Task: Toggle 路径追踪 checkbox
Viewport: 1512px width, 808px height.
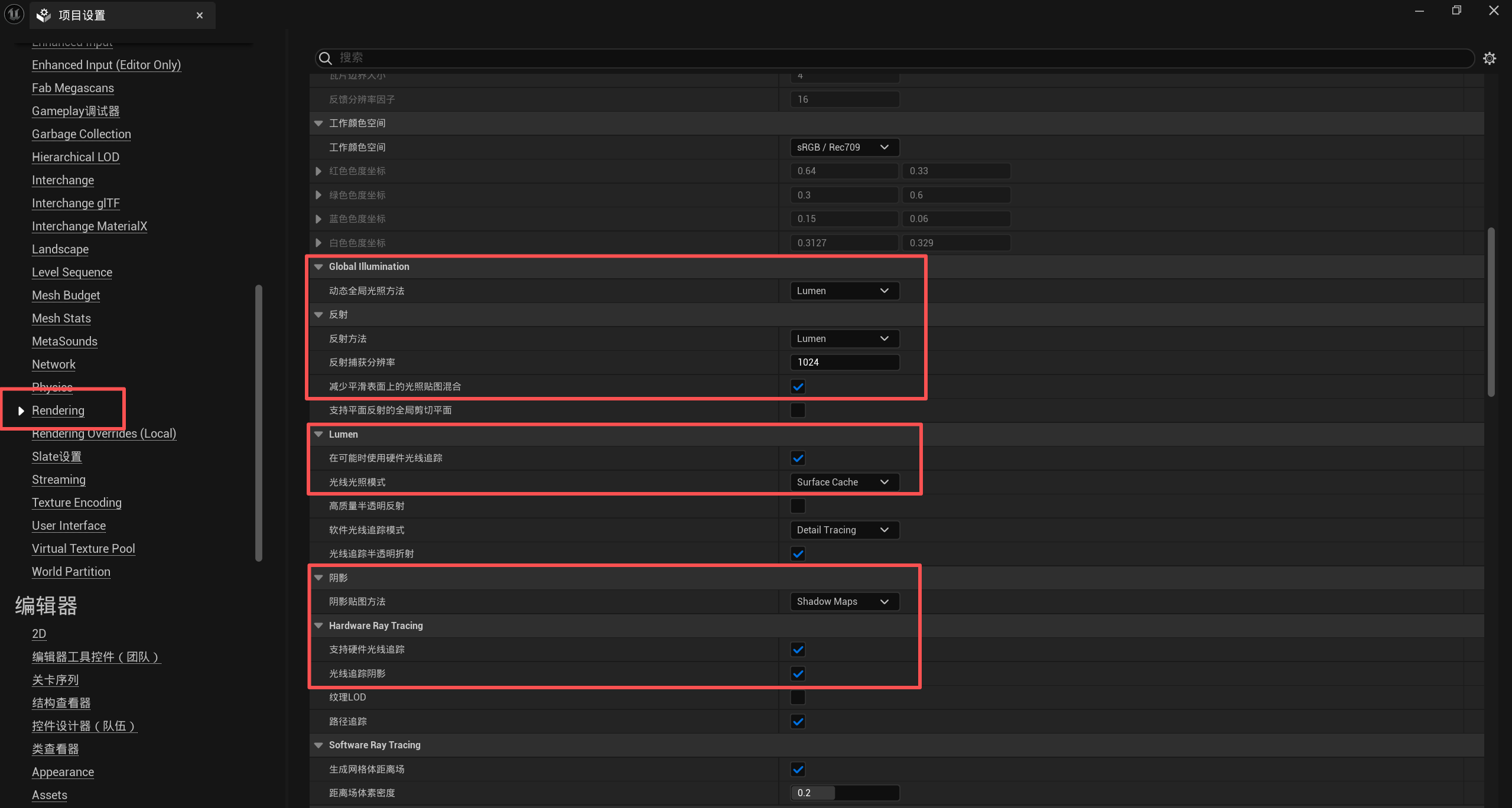Action: tap(798, 721)
